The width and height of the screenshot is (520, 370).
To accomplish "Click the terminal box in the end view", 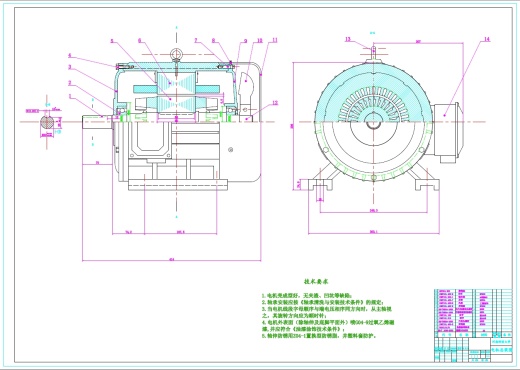I will click(x=447, y=133).
